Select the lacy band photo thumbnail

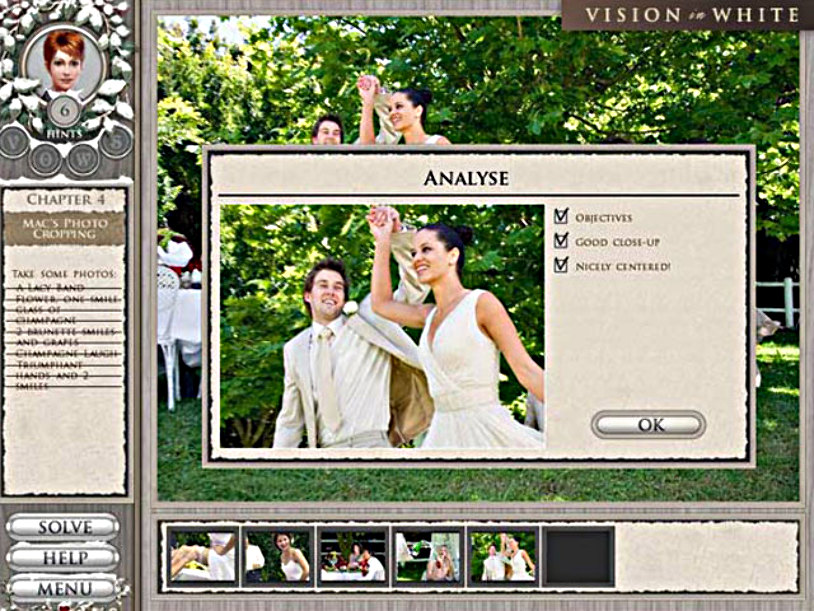pyautogui.click(x=203, y=556)
